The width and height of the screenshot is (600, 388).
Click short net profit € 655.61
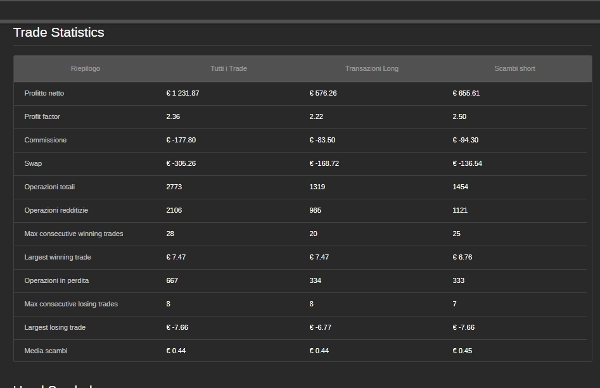point(466,93)
